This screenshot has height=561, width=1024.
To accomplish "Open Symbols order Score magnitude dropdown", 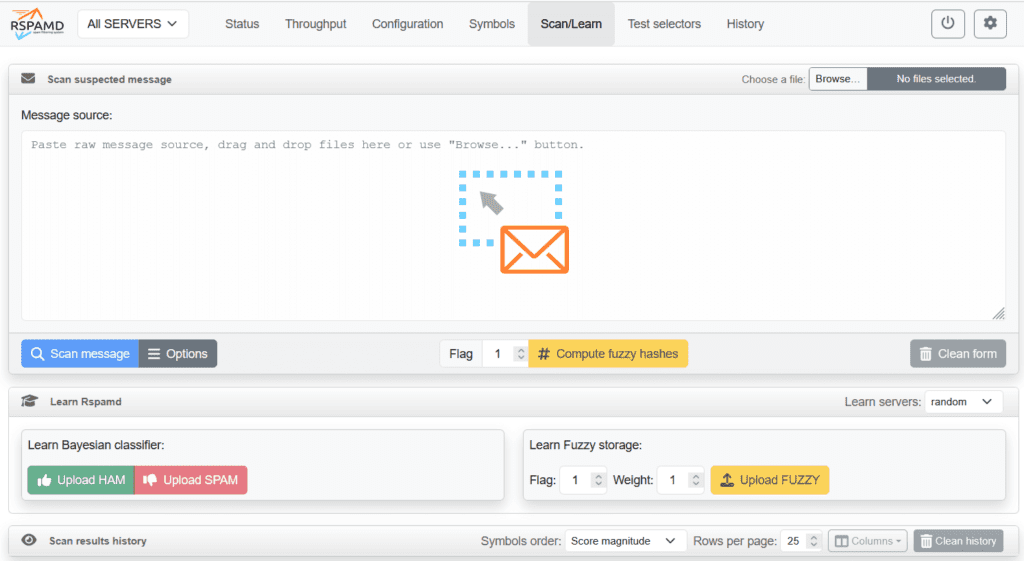I will click(x=625, y=541).
